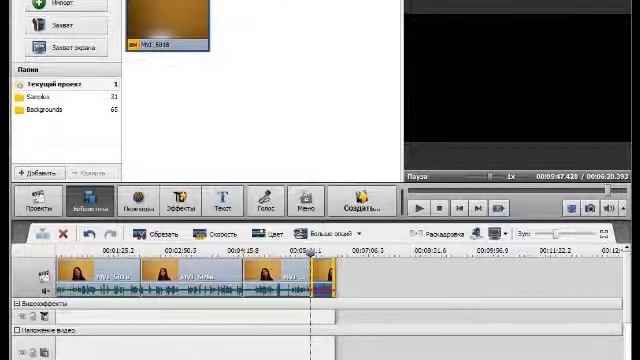Click the Добавить (Add) folder button
640x360 pixels.
39,173
